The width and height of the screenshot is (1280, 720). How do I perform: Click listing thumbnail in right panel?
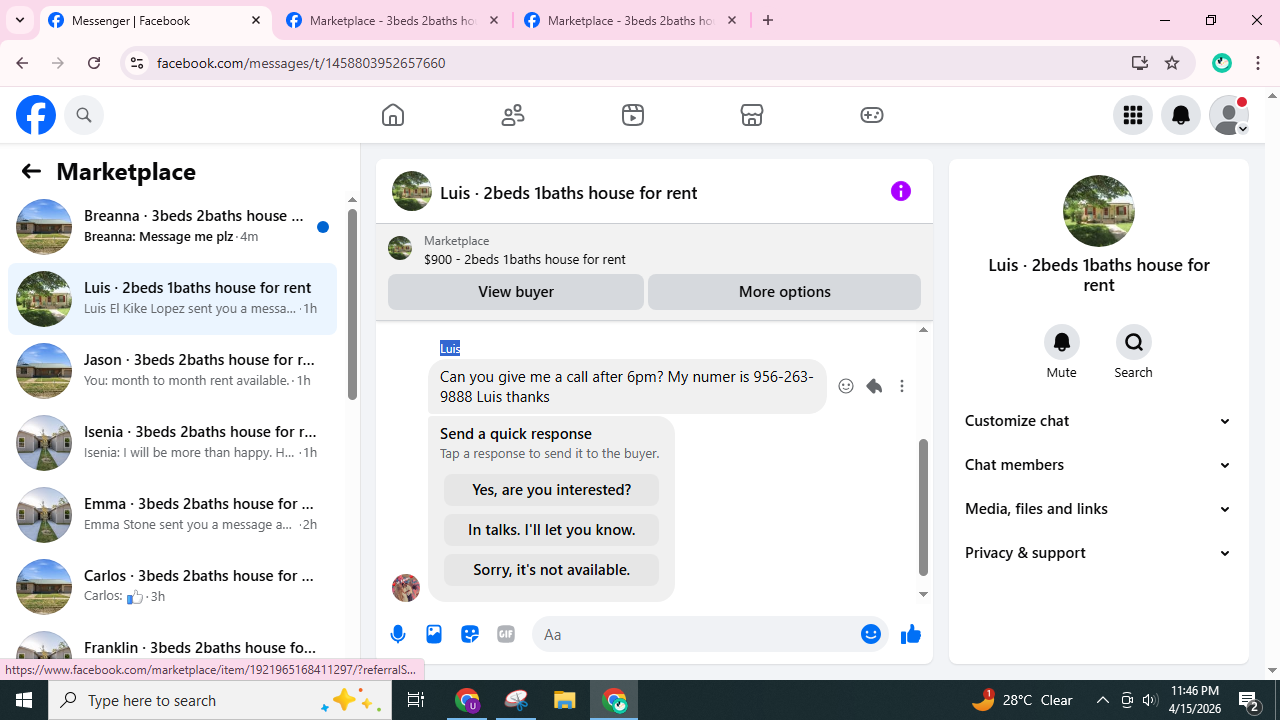click(x=1099, y=211)
